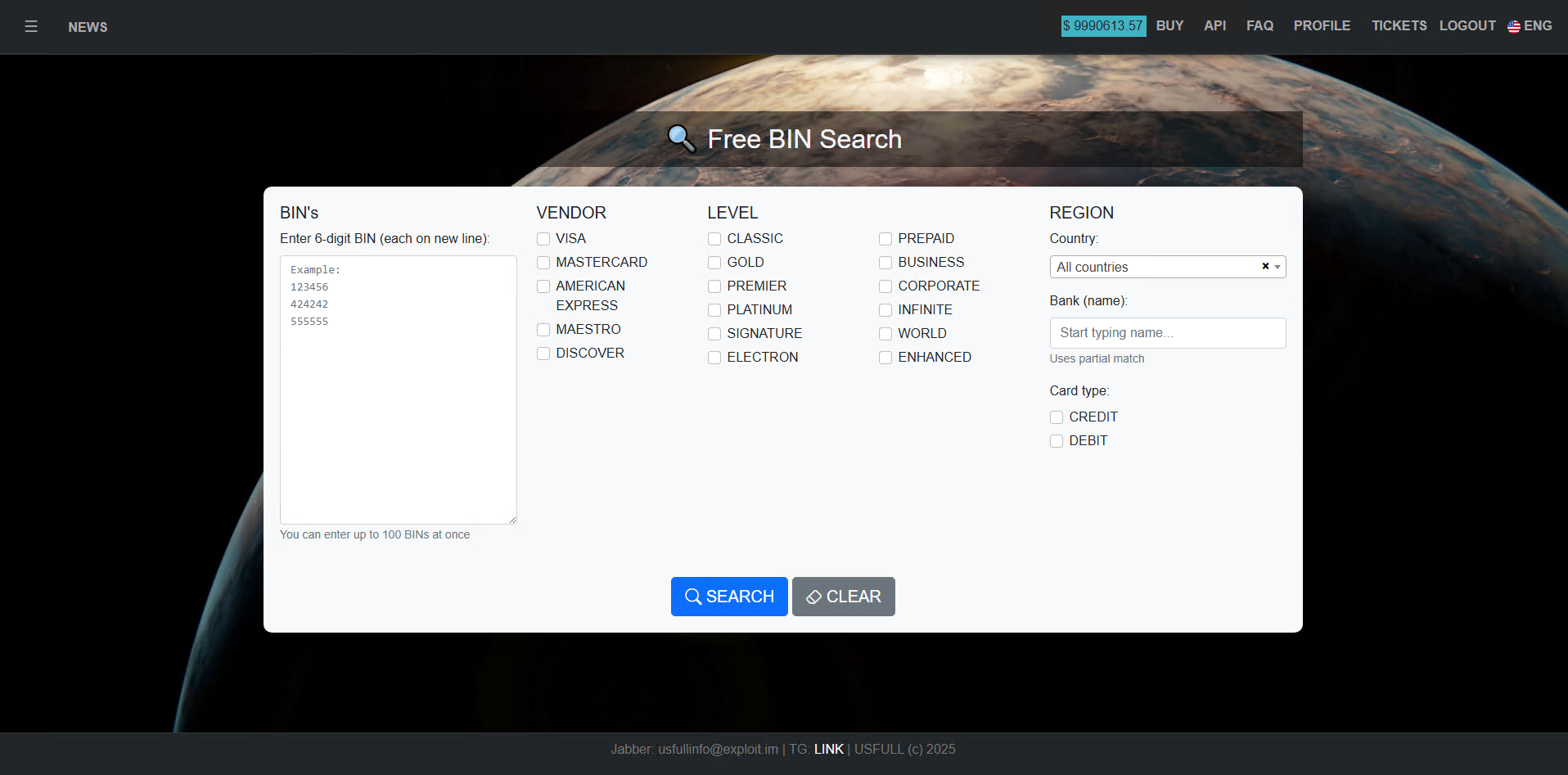Click the 'USFULL (c) 2025' footer text
This screenshot has width=1568, height=775.
(904, 749)
